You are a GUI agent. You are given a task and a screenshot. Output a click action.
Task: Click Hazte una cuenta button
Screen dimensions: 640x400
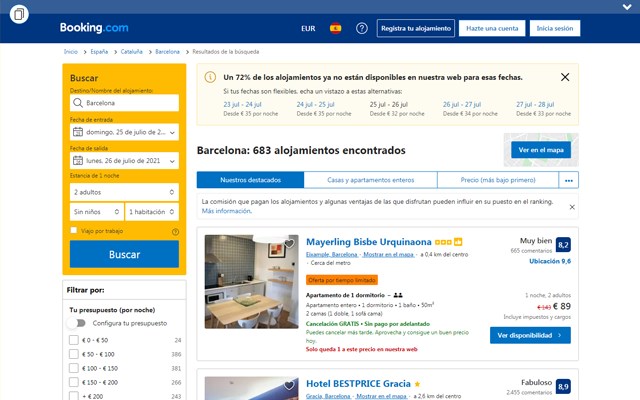[x=492, y=28]
